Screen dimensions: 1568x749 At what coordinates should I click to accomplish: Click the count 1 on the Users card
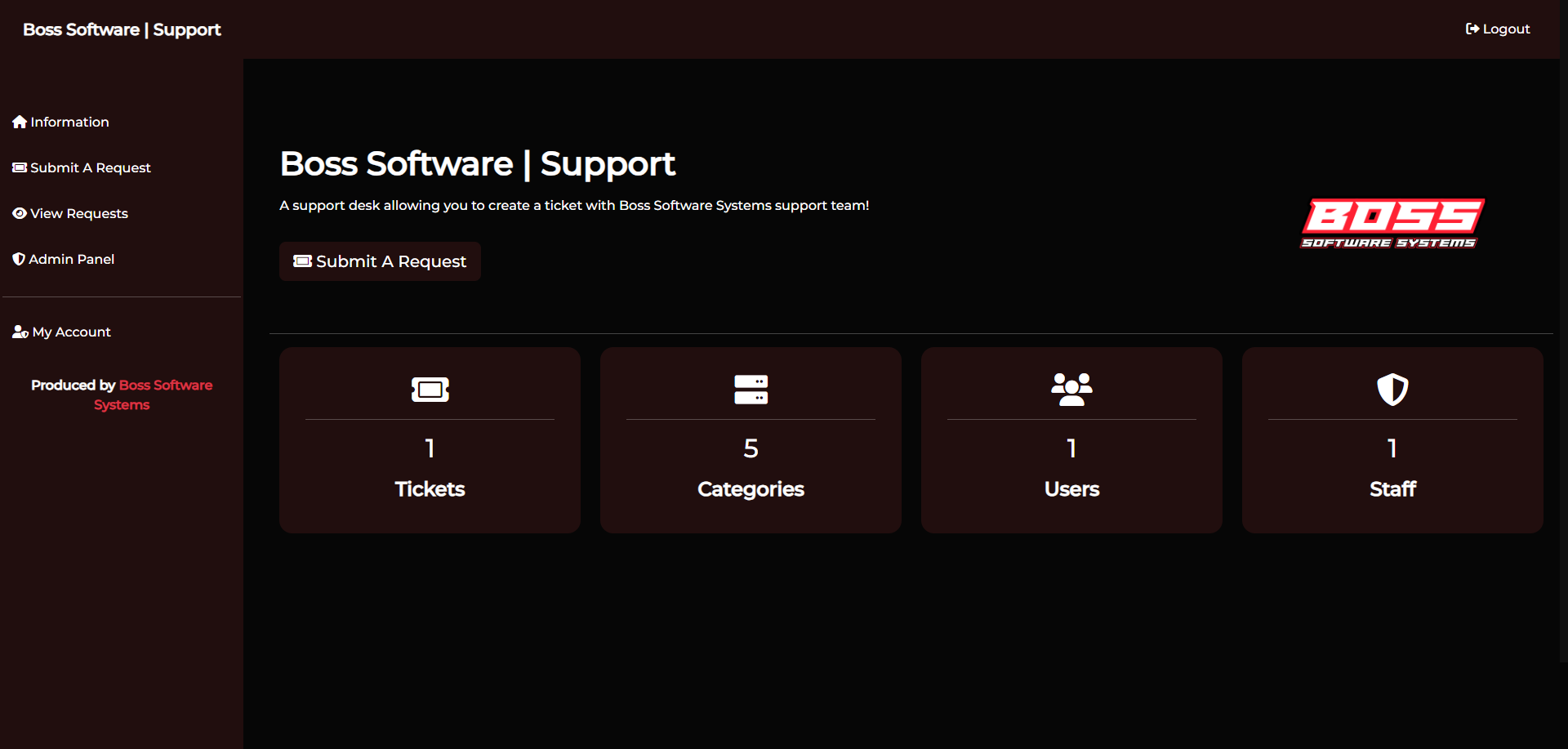[1071, 448]
